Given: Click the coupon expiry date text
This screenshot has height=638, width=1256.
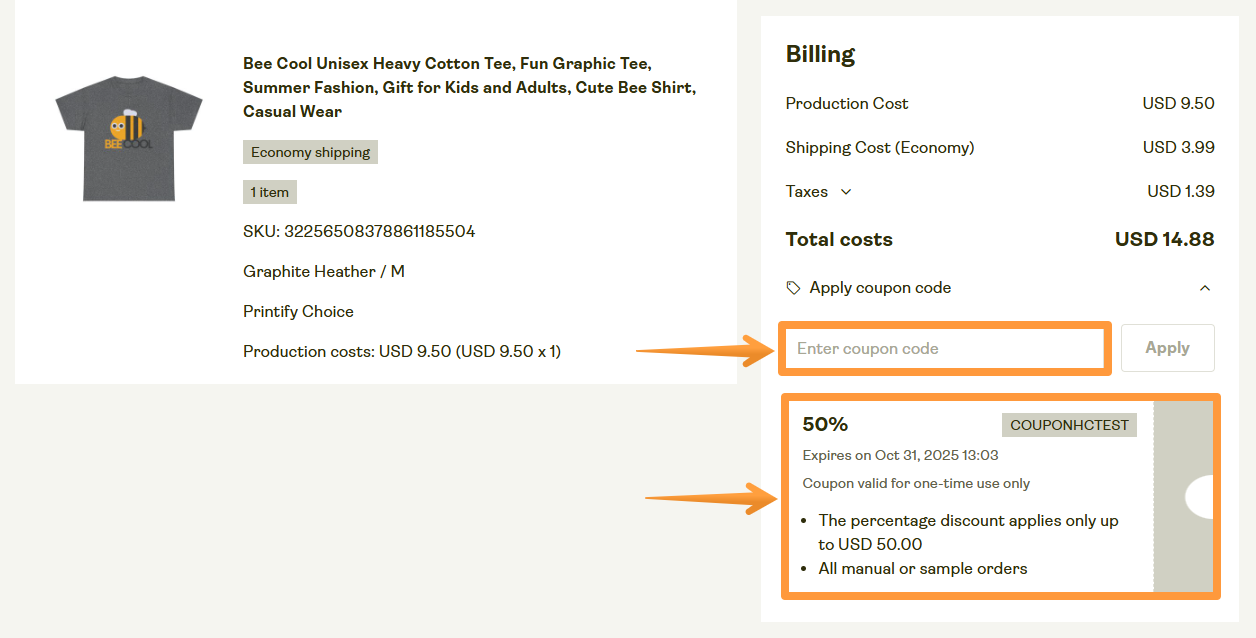Looking at the screenshot, I should pos(900,456).
